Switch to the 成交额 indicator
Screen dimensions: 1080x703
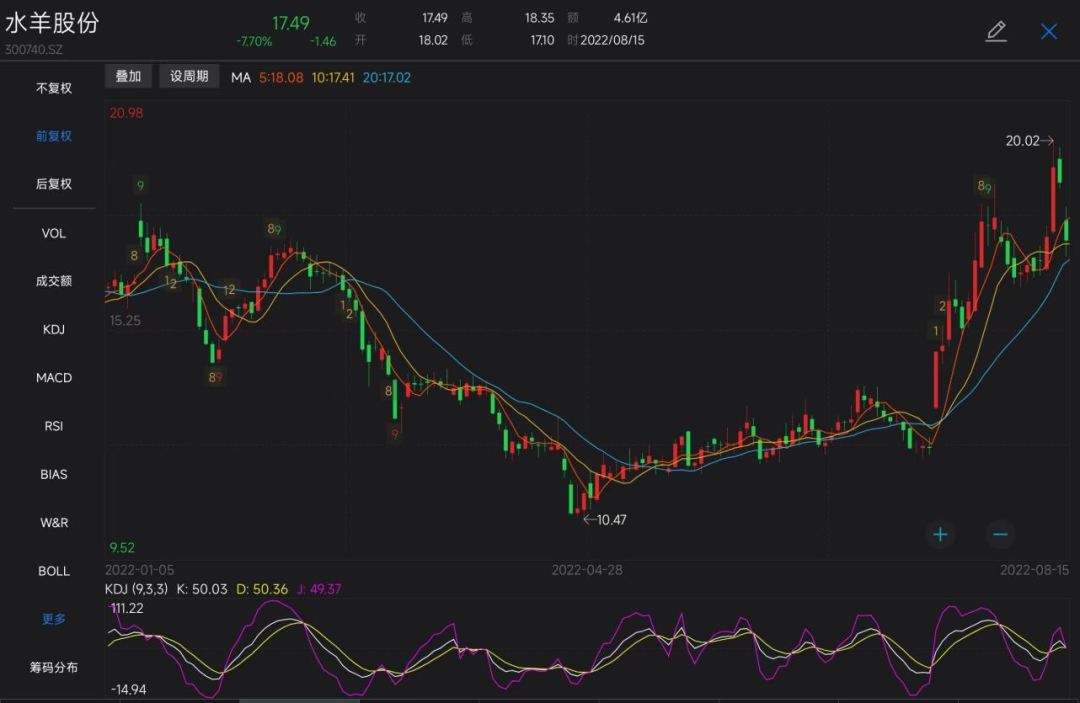54,281
